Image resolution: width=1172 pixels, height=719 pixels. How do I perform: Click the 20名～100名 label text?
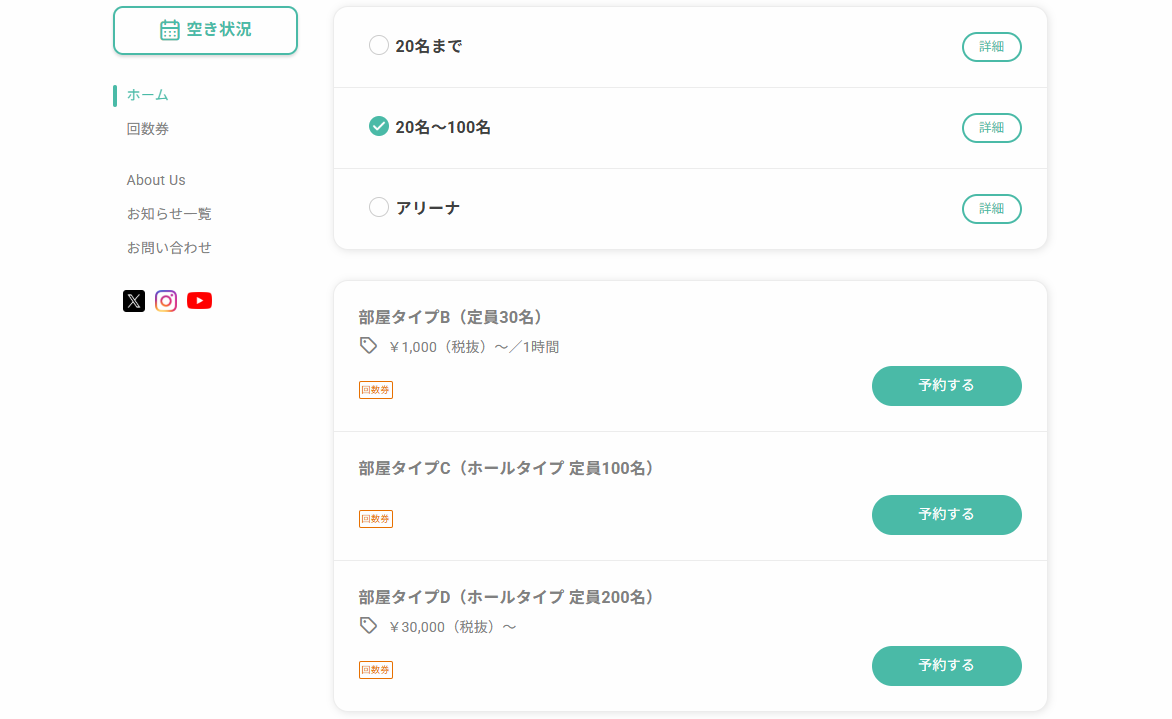click(x=443, y=127)
